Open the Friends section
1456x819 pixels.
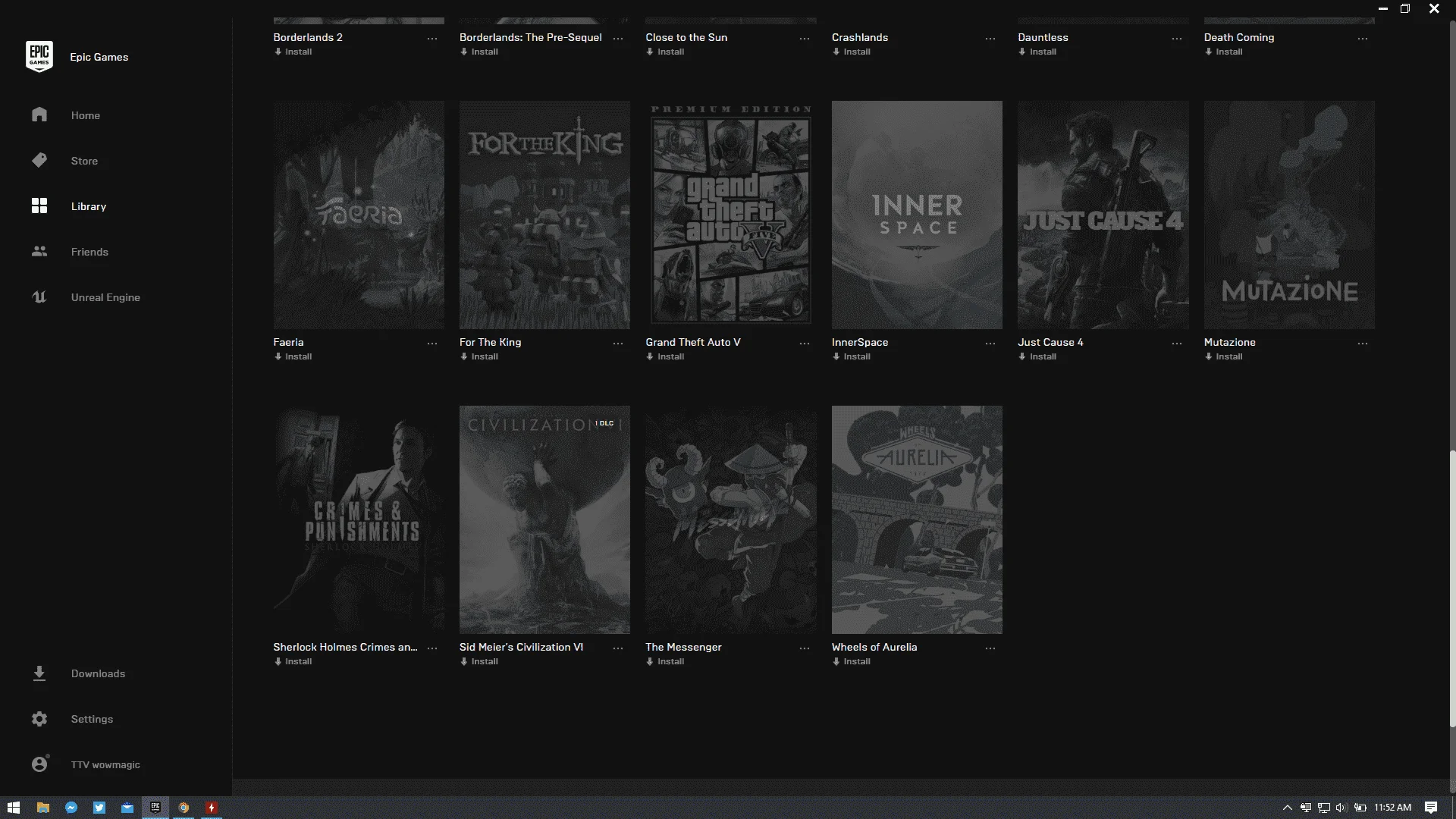[x=89, y=252]
